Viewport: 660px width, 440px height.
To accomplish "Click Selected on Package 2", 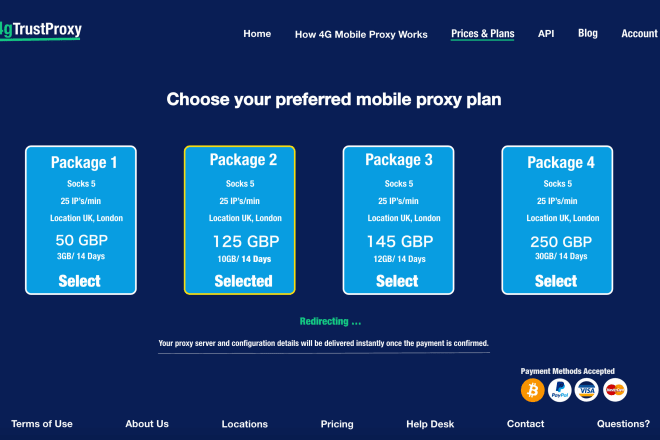I will 243,281.
